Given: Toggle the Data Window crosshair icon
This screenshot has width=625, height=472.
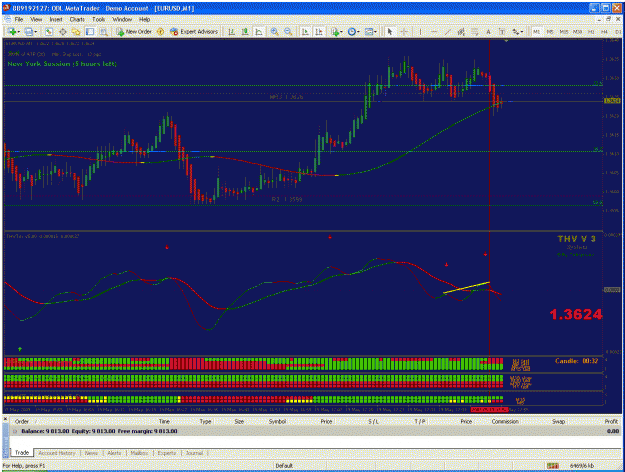Looking at the screenshot, I should point(63,31).
